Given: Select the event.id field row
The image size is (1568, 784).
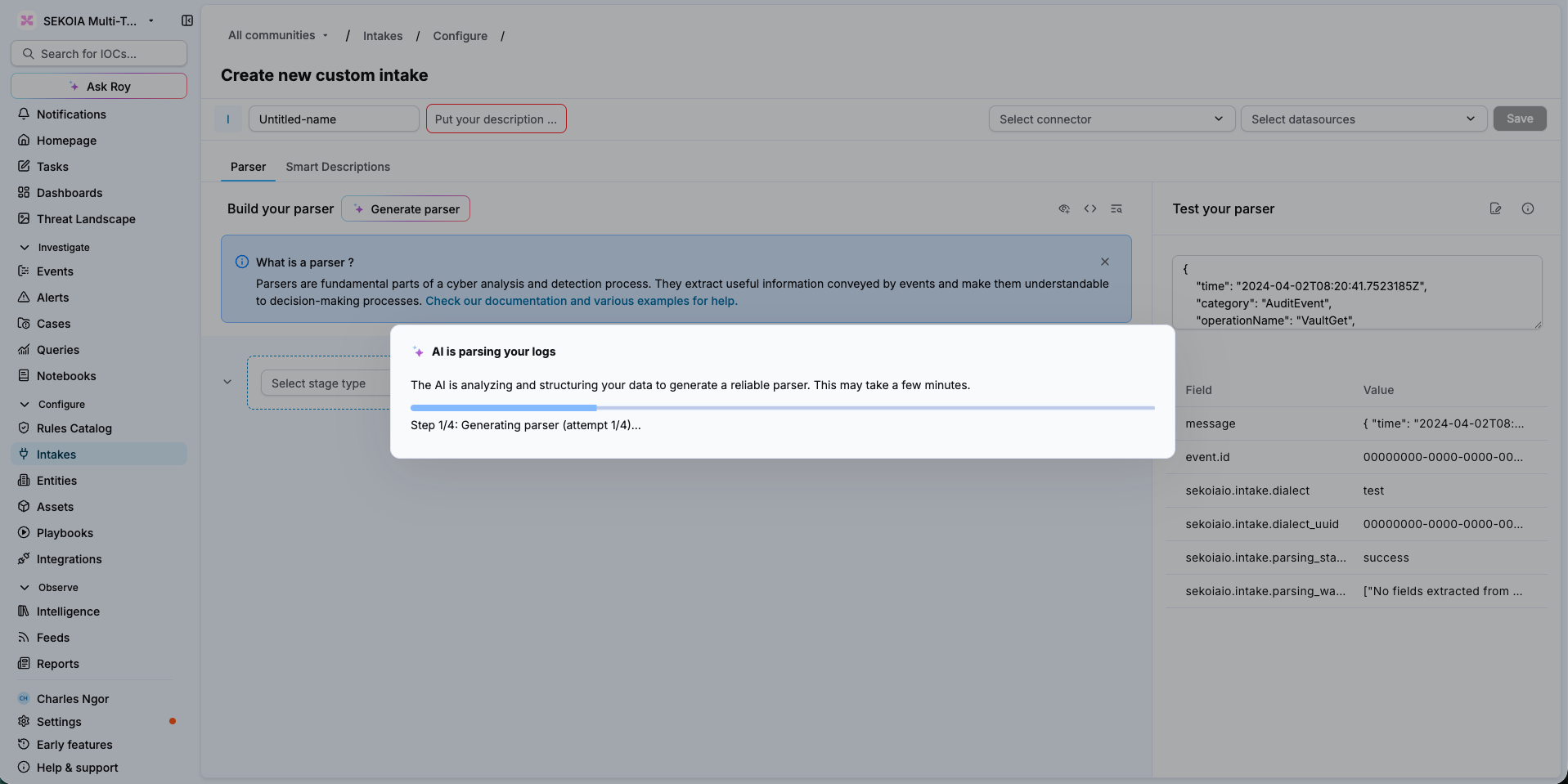Looking at the screenshot, I should [x=1356, y=457].
